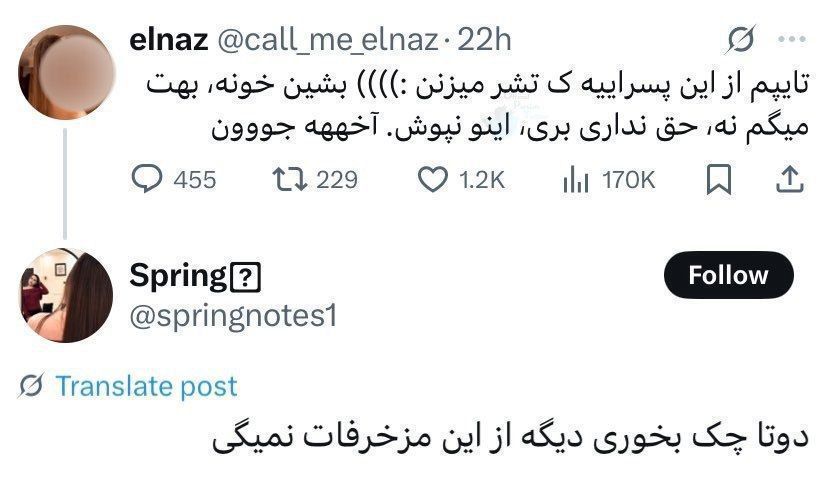Like elnaz's tweet with the heart icon
Screen dimensions: 828x493
pyautogui.click(x=432, y=180)
